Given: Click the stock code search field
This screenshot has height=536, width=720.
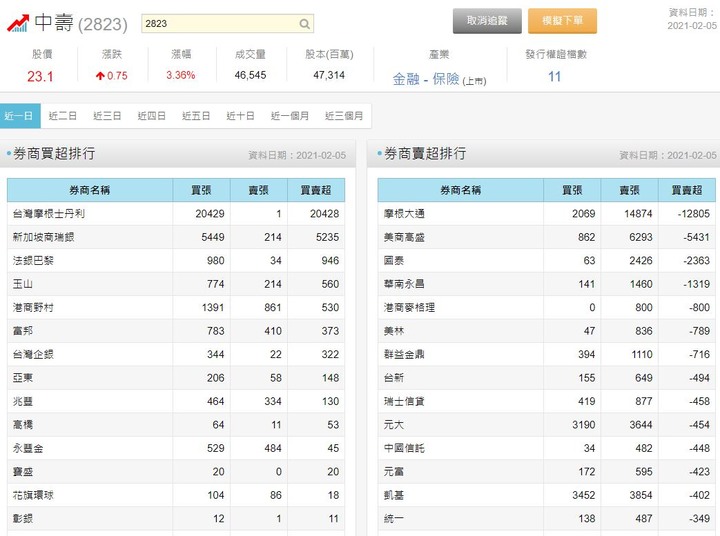Looking at the screenshot, I should [227, 23].
